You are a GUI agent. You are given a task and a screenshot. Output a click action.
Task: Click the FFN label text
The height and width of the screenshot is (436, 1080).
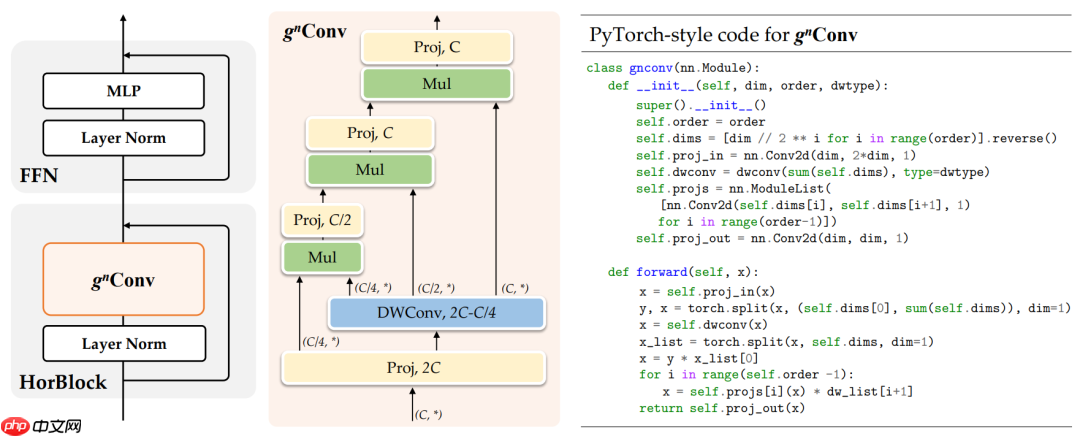(39, 176)
